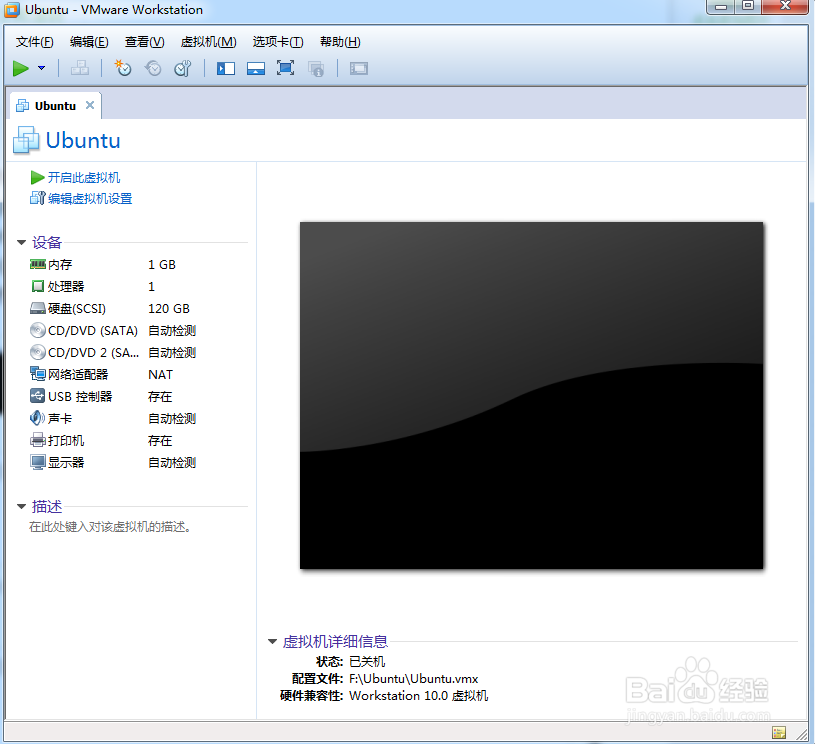Select the 内存 device label

[x=60, y=265]
